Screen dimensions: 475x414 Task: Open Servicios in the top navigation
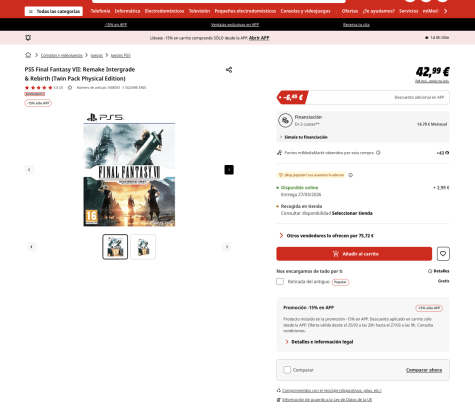[409, 11]
